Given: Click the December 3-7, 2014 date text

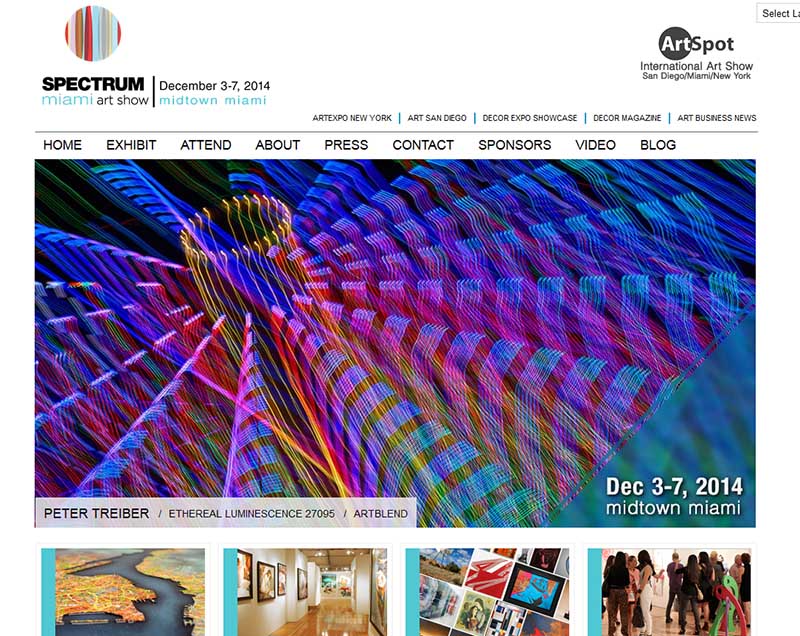Looking at the screenshot, I should coord(214,86).
